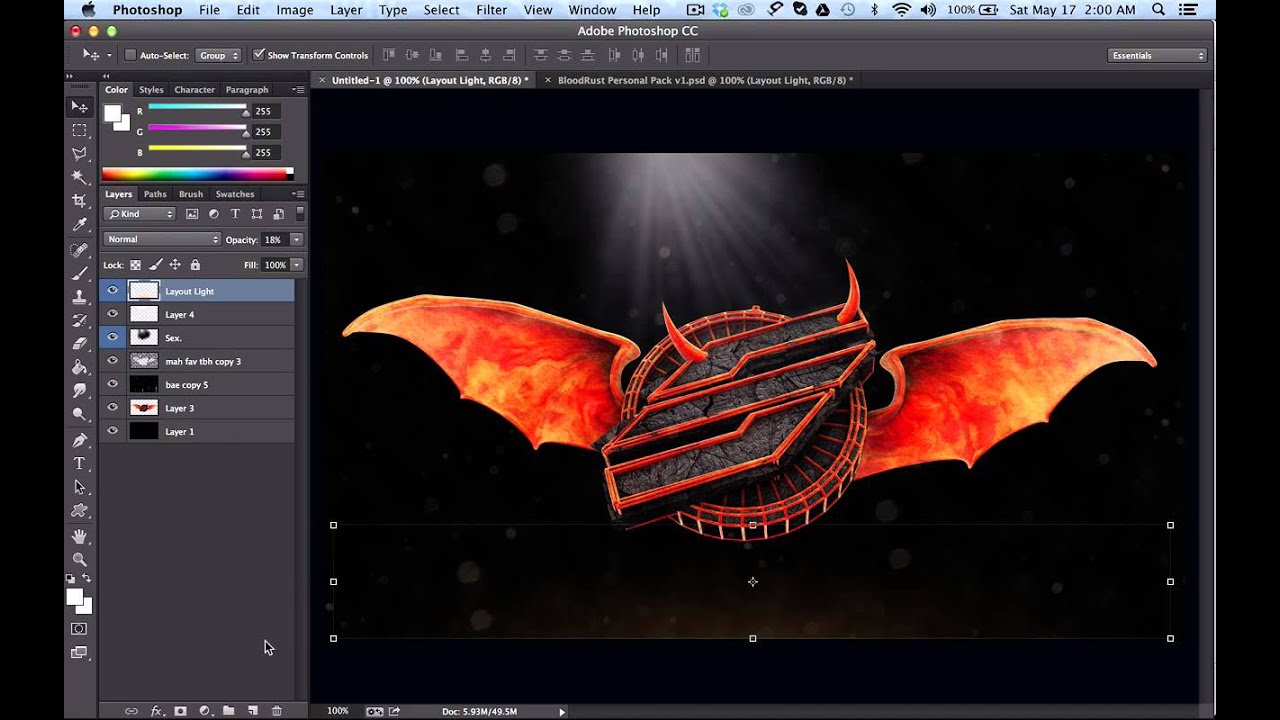Select the Magic Wand tool
This screenshot has width=1280, height=720.
point(80,177)
